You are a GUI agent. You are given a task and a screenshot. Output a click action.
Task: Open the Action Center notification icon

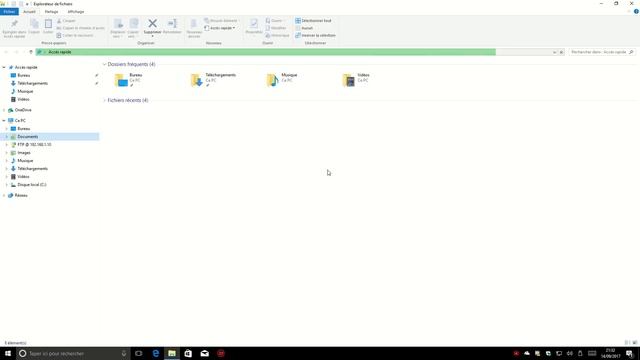(629, 353)
